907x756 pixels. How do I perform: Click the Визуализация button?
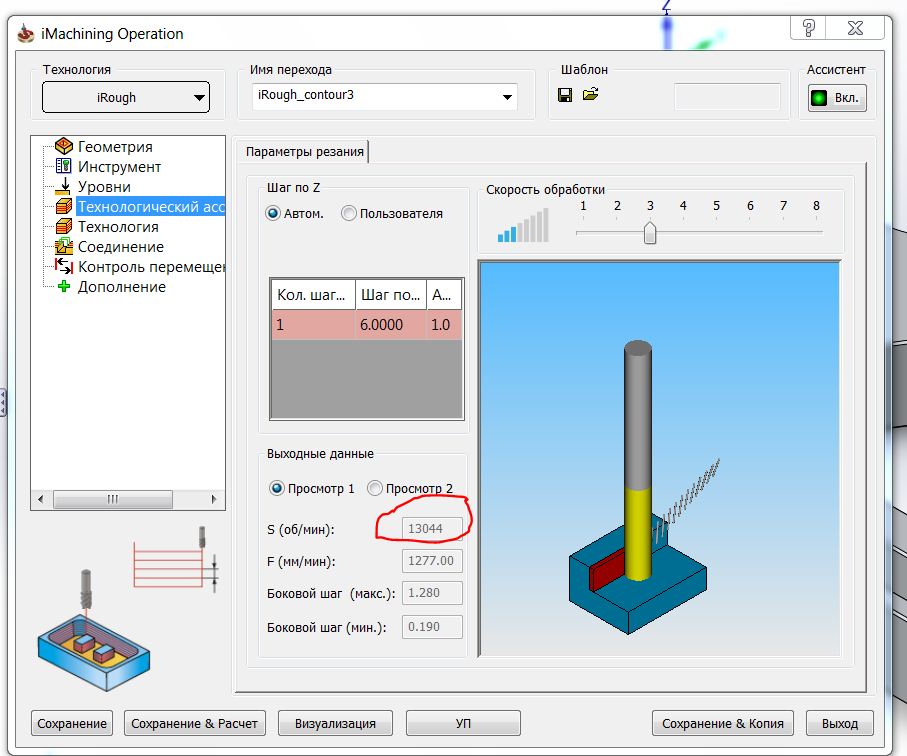coord(335,723)
